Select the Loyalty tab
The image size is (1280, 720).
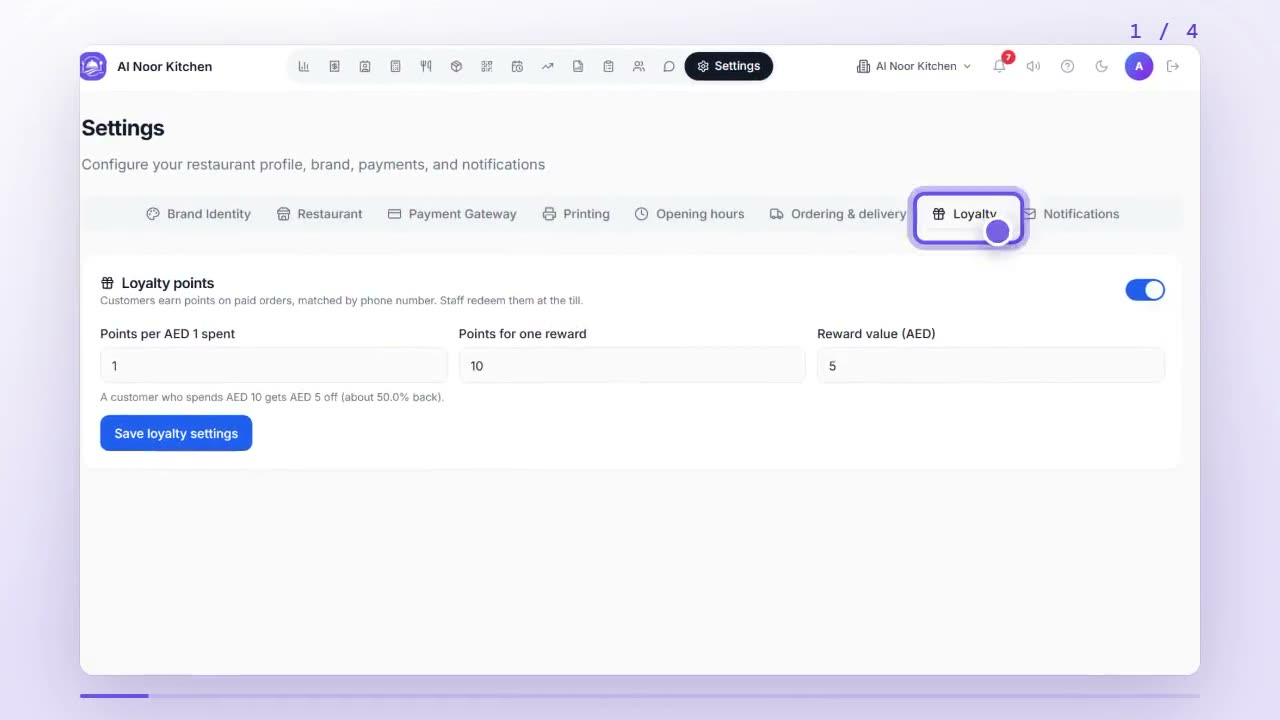pos(968,214)
